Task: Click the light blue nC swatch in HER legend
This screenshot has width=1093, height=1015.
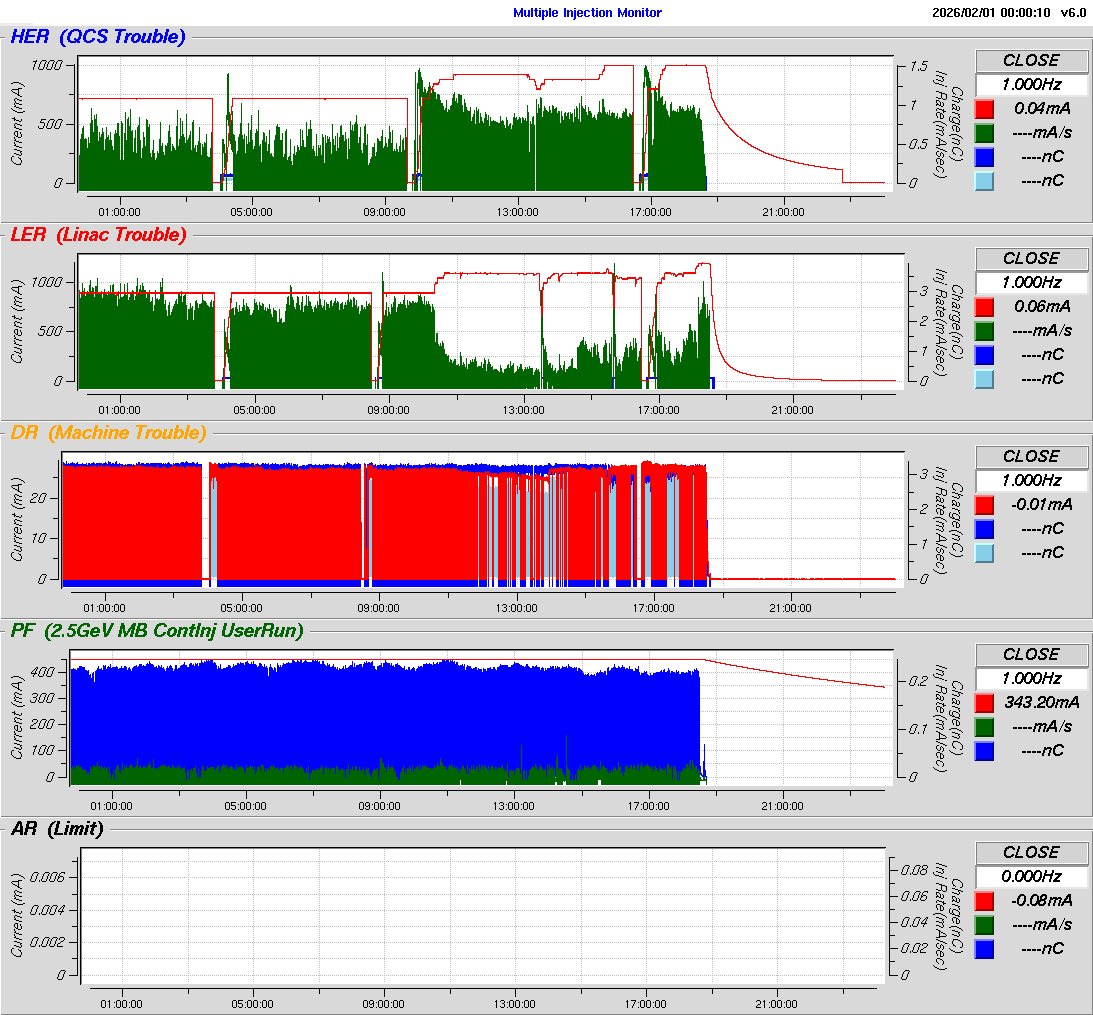Action: click(x=985, y=180)
